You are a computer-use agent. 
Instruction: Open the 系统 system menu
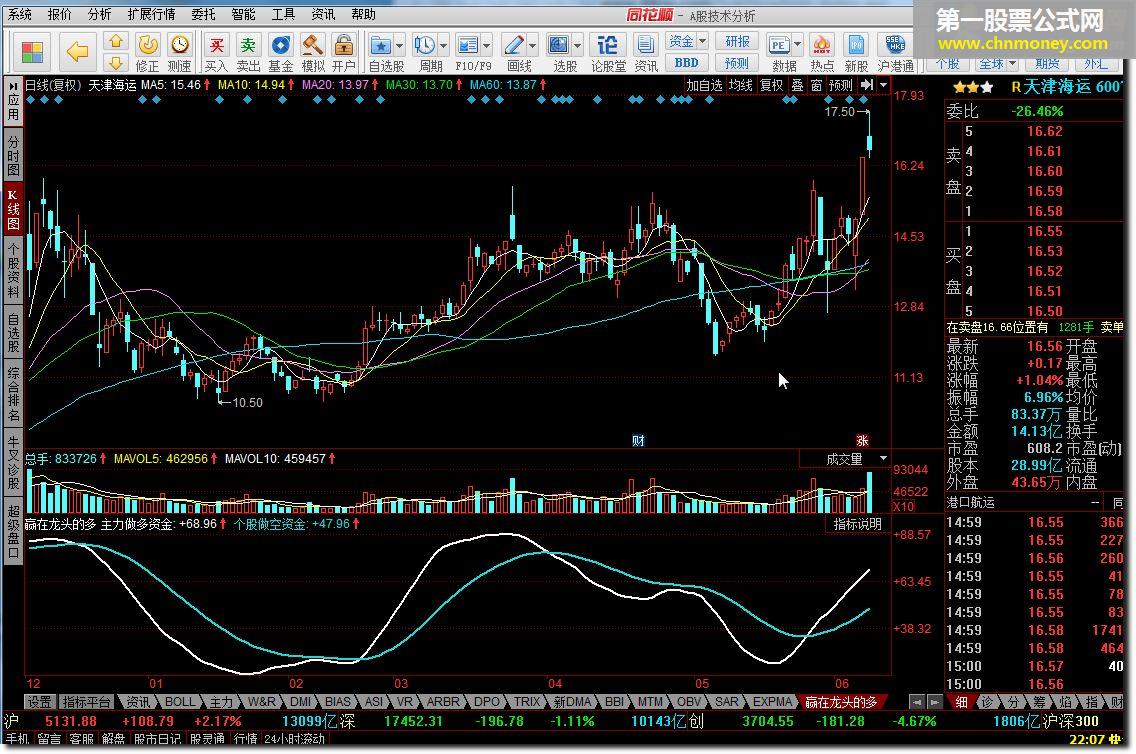(x=20, y=14)
